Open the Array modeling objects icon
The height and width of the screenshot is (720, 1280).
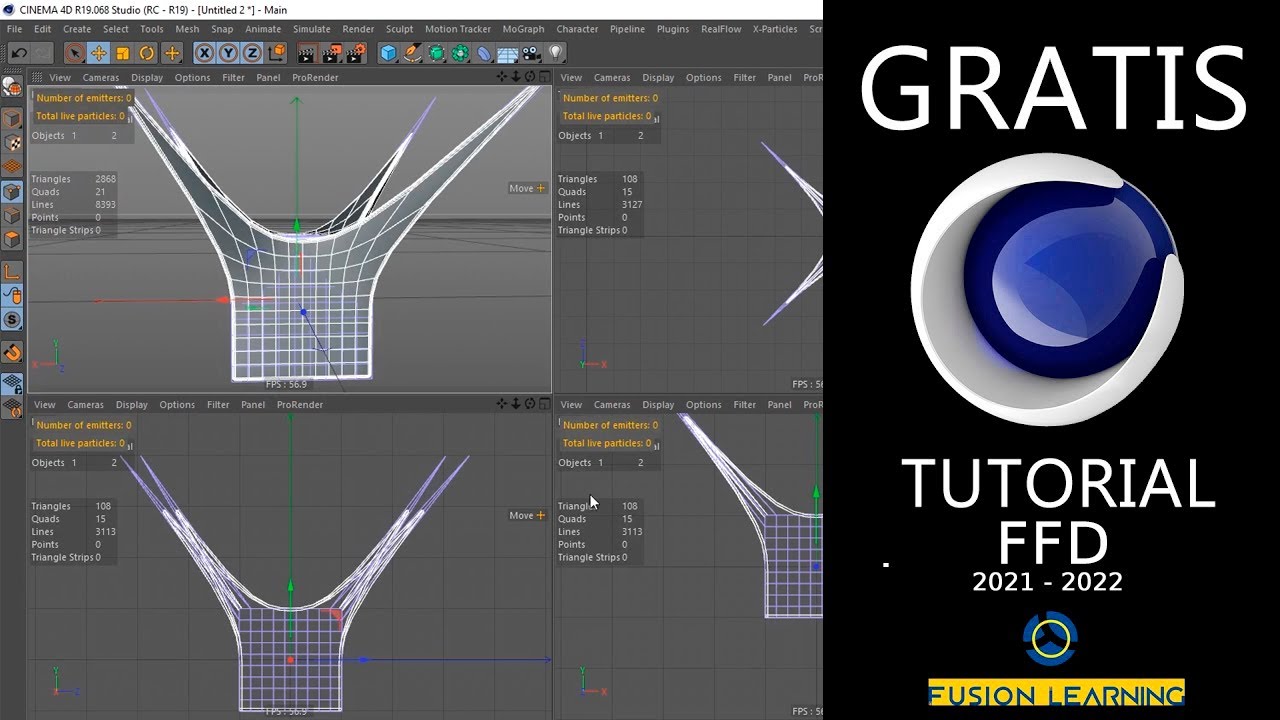click(461, 53)
